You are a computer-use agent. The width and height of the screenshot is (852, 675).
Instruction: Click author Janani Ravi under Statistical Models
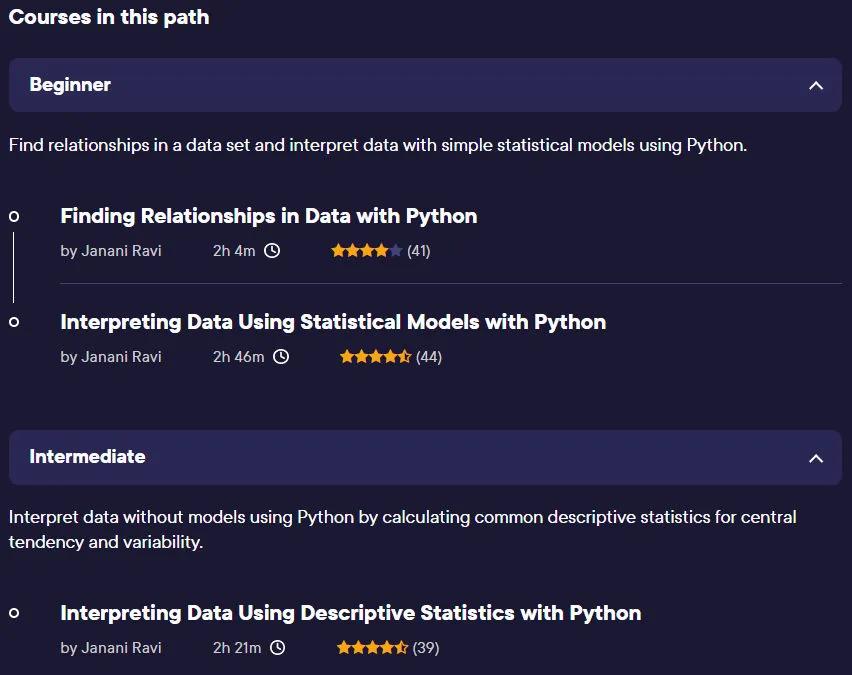pyautogui.click(x=111, y=357)
